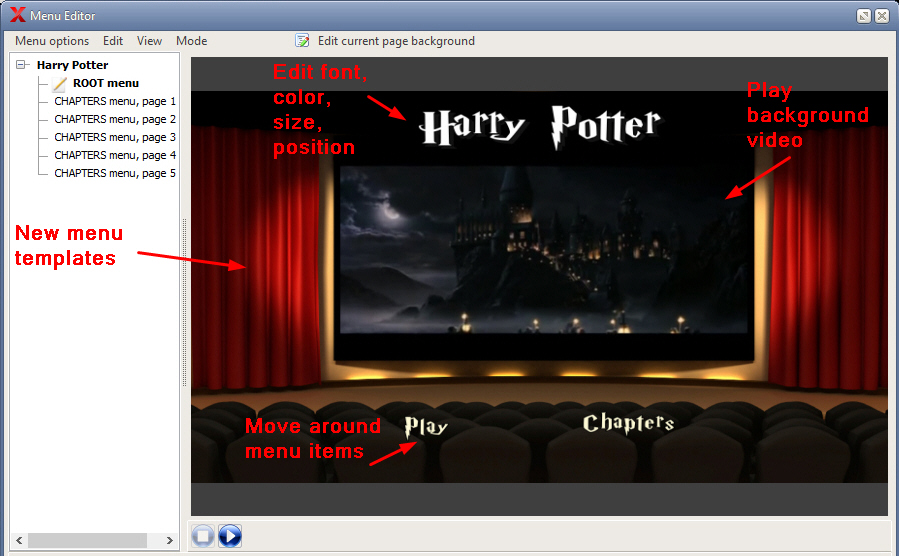Select CHAPTERS menu, page 5
The width and height of the screenshot is (899, 556).
(115, 173)
